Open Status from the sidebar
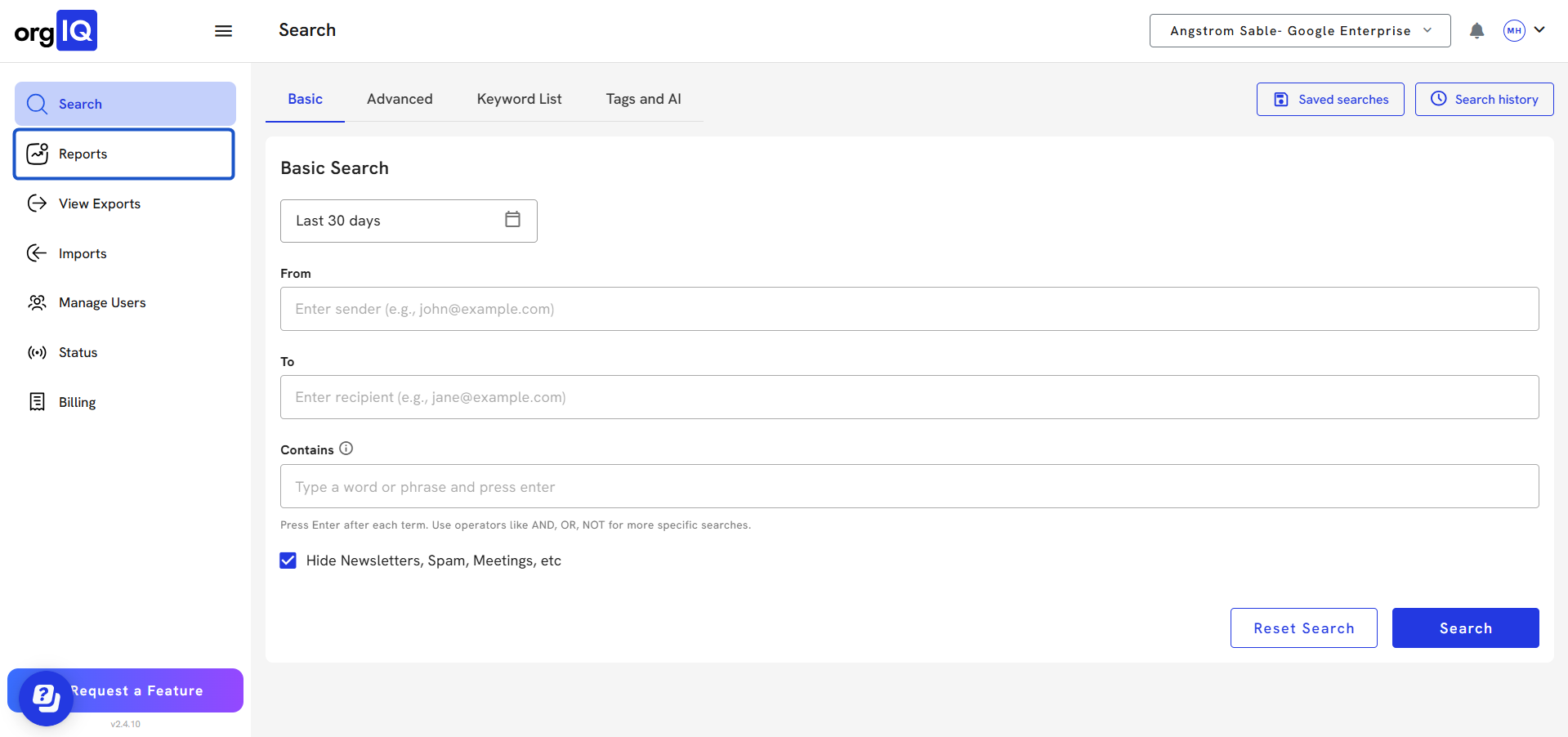Image resolution: width=1568 pixels, height=737 pixels. [x=78, y=352]
